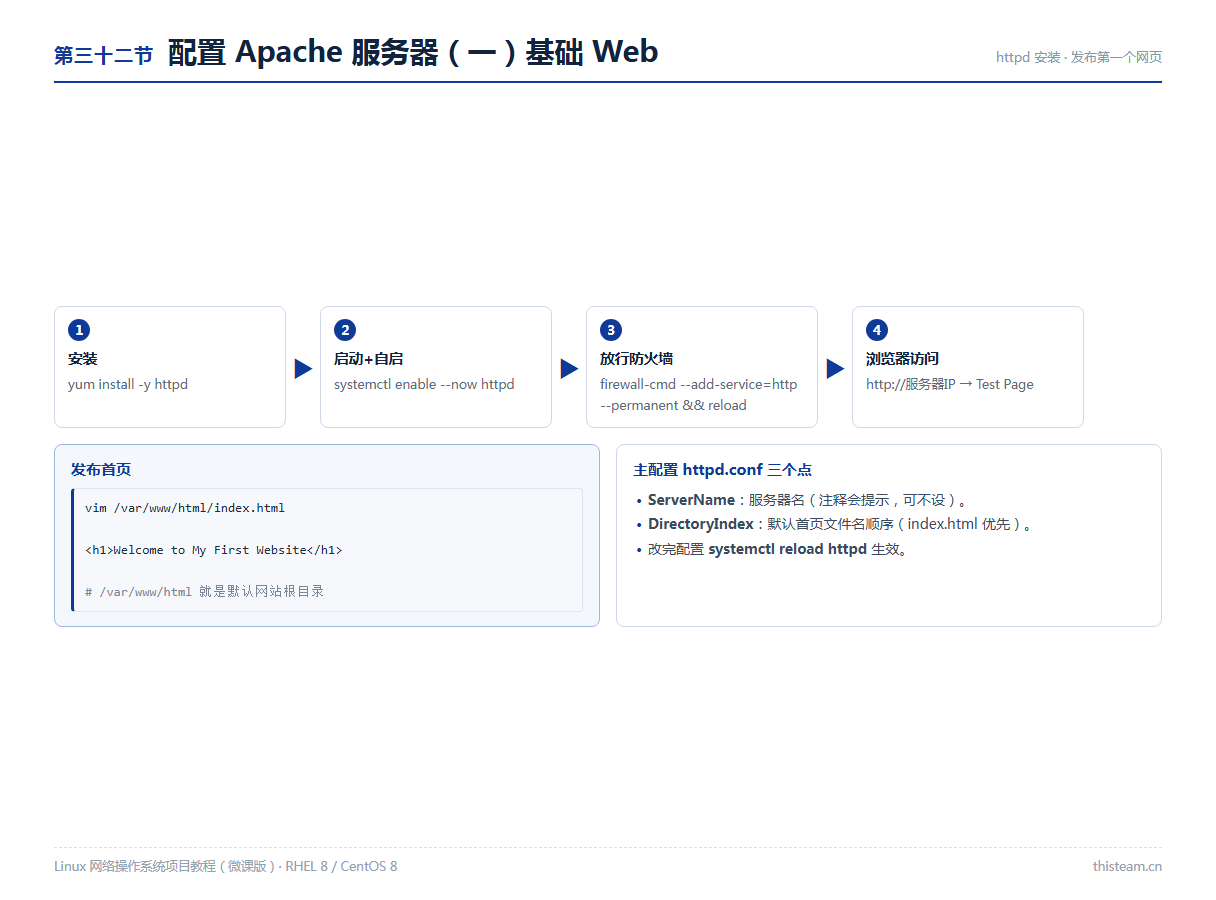Click the footer text "Linux 网络操作系统项目教程（微课版）· RHEL 8 / CentOS 8"
Screen dimensions: 1216x900
click(226, 866)
